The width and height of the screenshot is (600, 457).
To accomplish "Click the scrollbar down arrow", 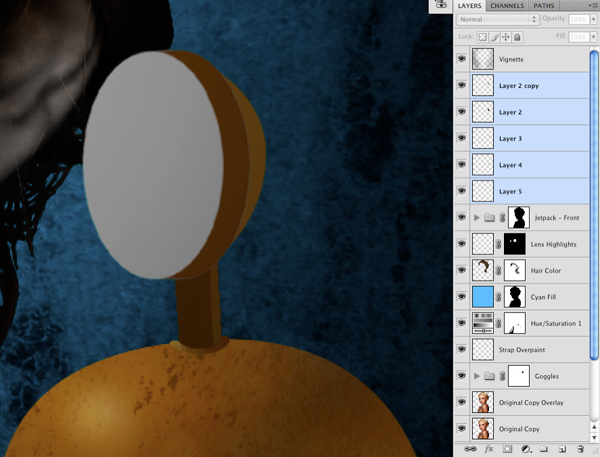I will pos(594,437).
